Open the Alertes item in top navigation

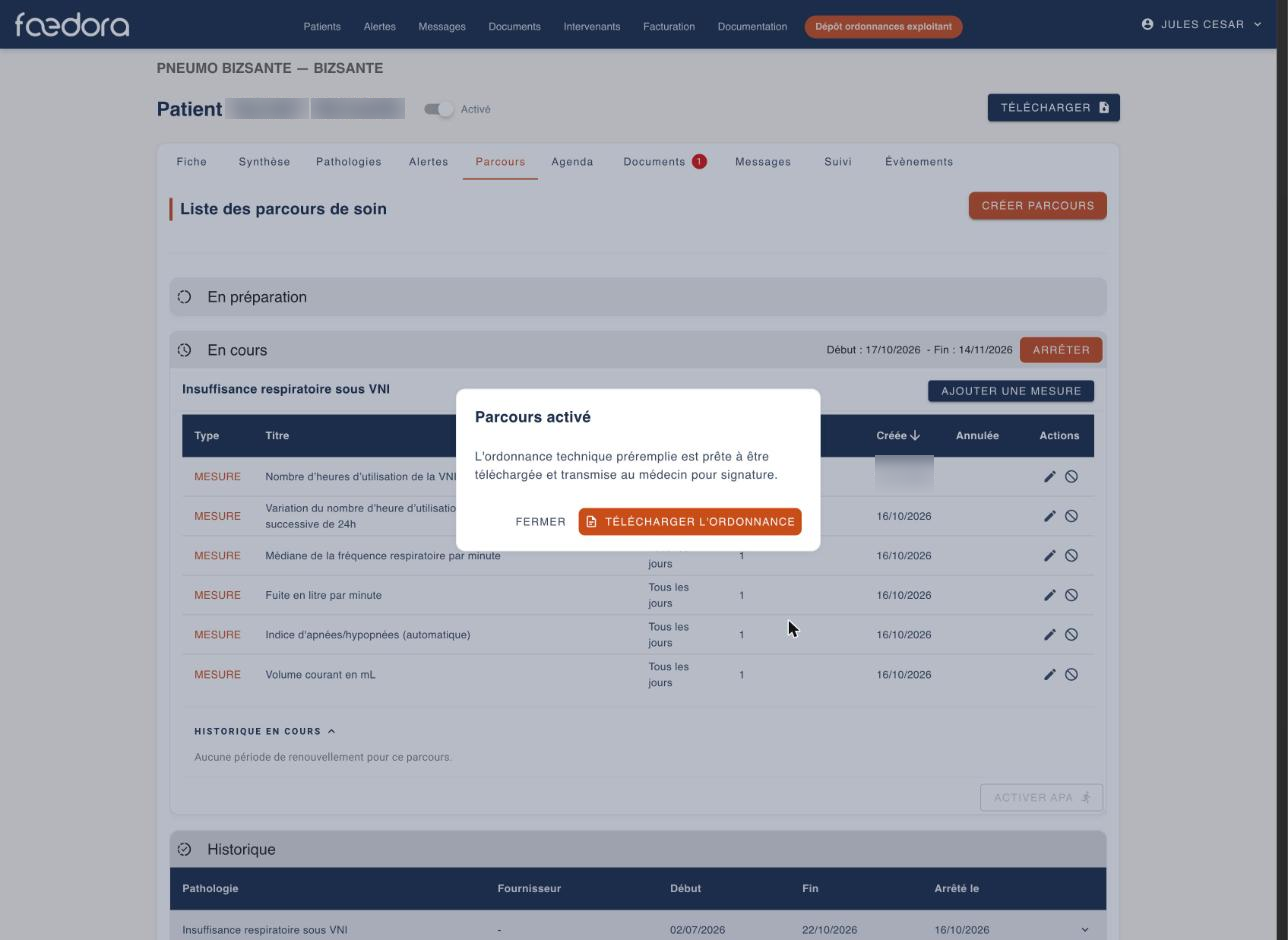pyautogui.click(x=379, y=26)
